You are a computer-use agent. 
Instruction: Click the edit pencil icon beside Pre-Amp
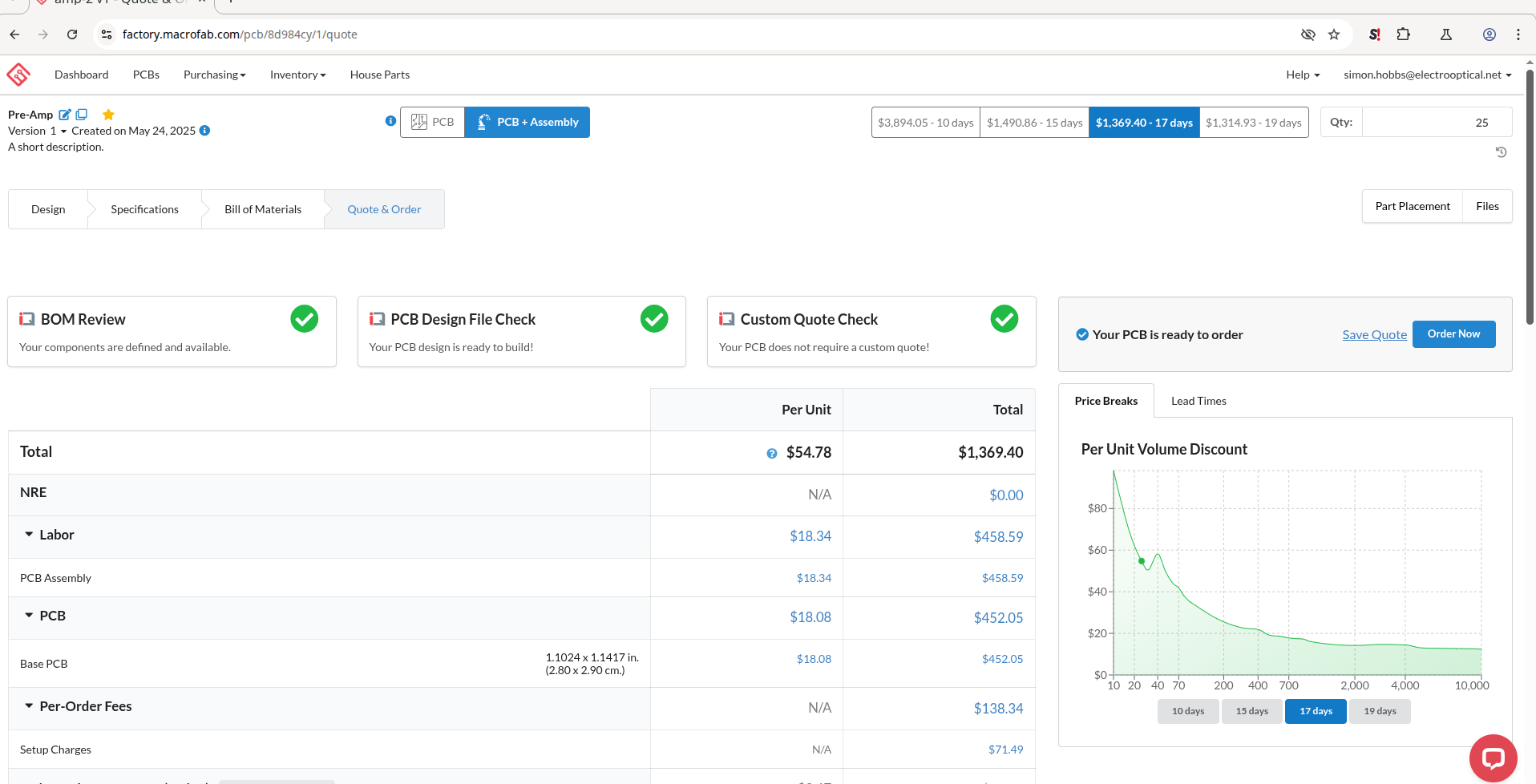[65, 115]
